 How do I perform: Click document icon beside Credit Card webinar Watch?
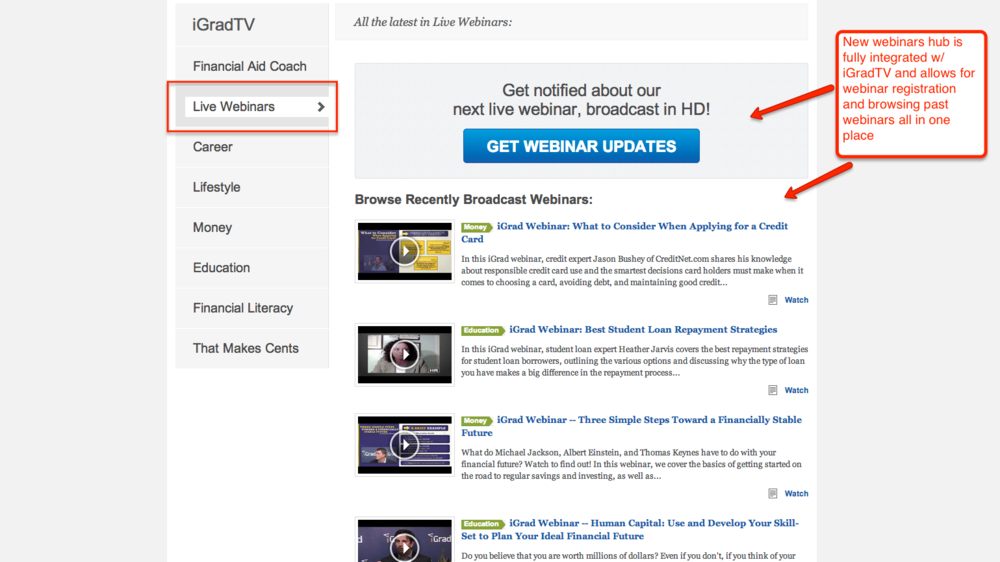[773, 300]
